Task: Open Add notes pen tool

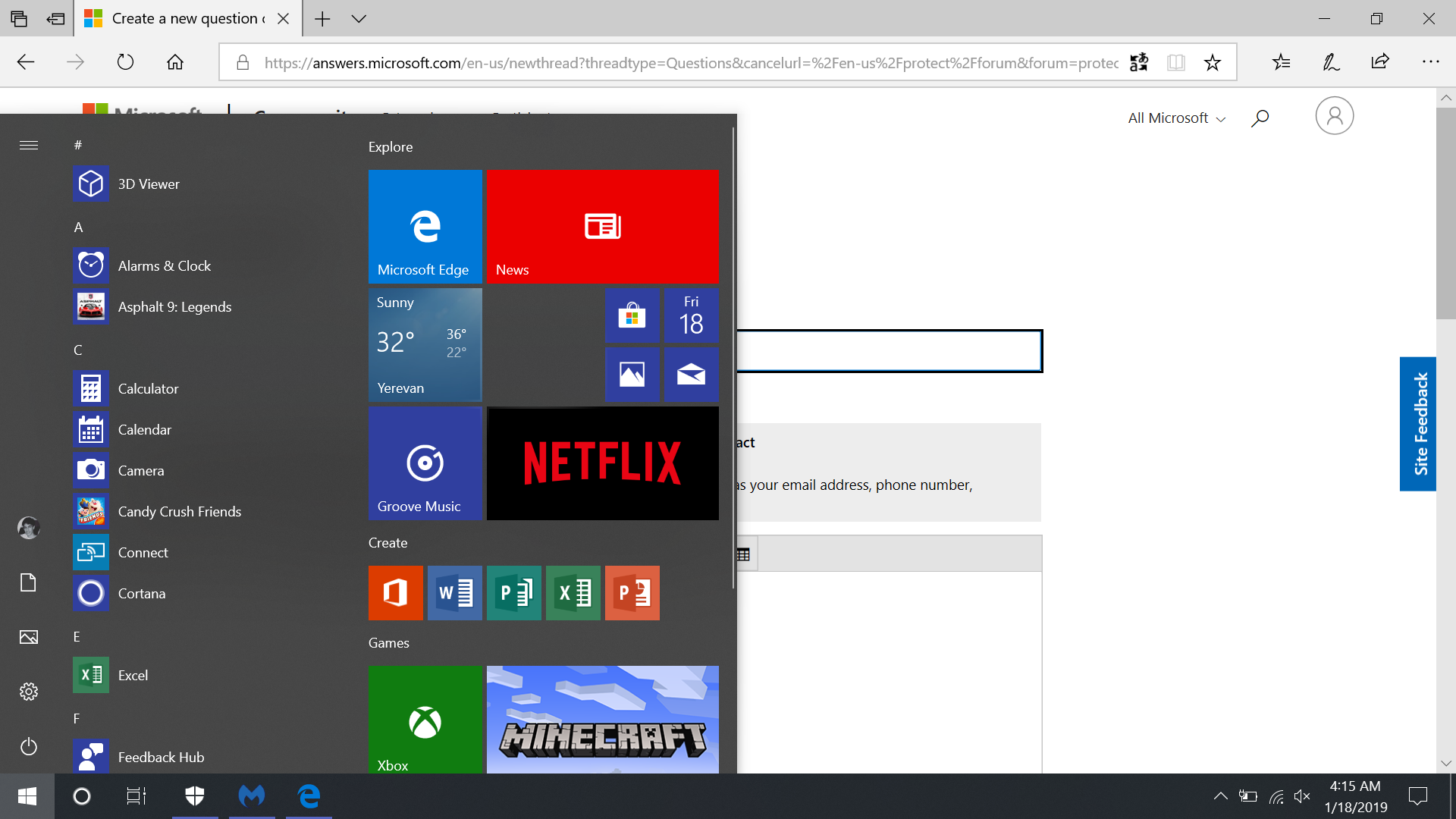Action: (1331, 62)
